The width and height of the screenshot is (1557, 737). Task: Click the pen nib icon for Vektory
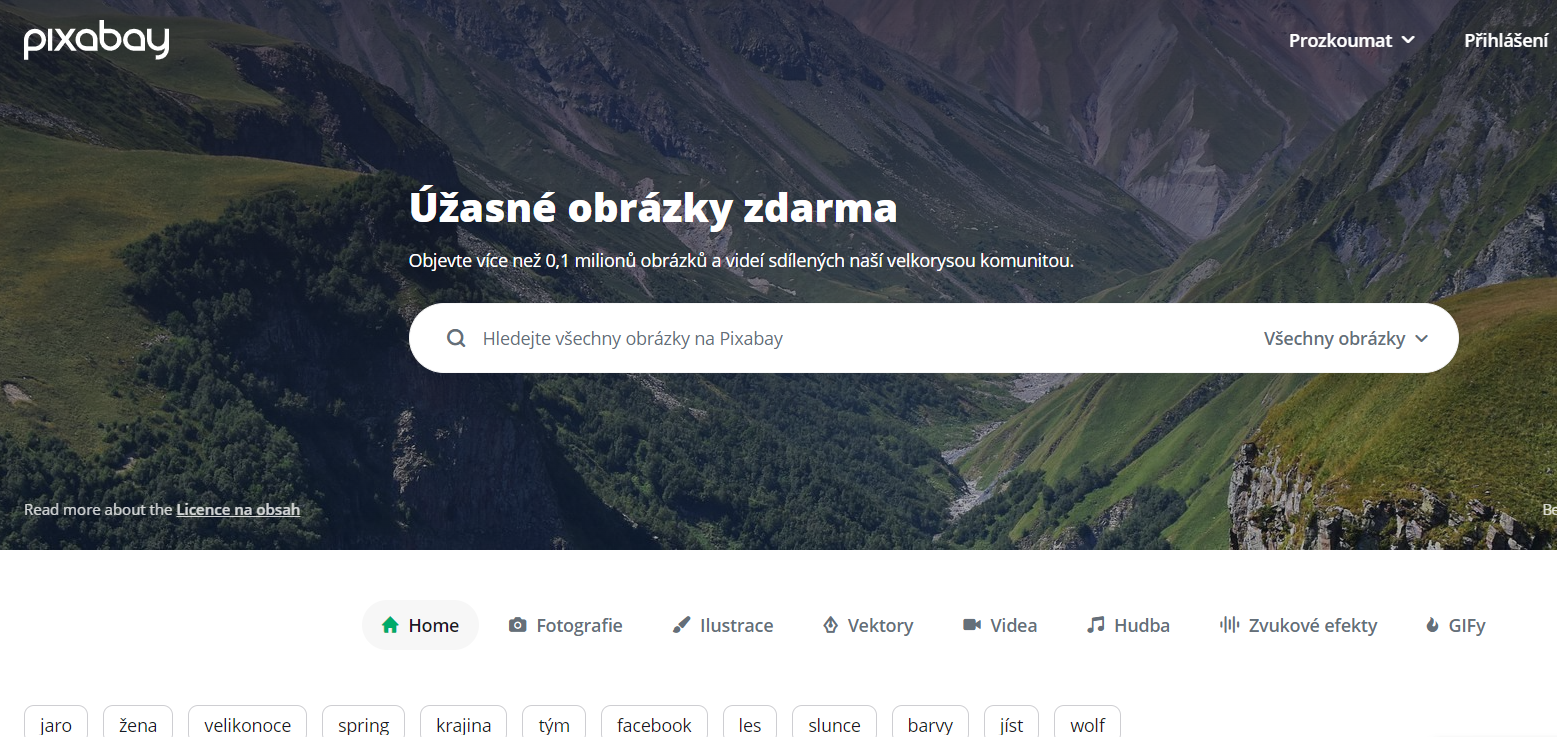[830, 625]
